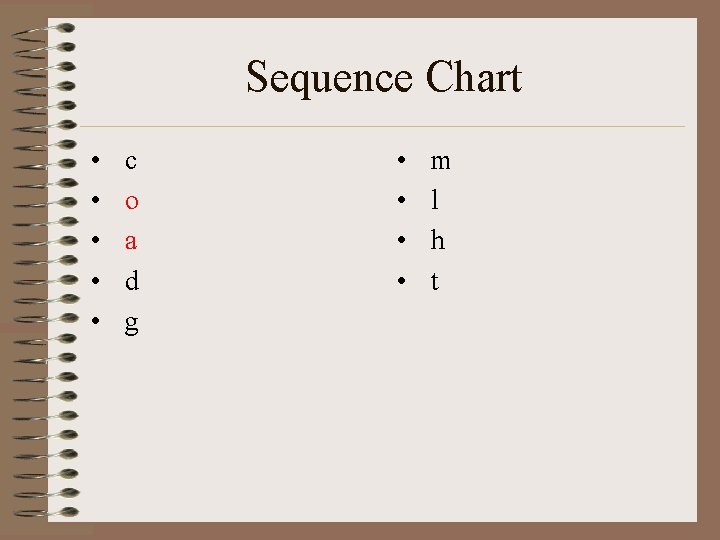Click the bullet beside red letter "a"
720x540 pixels.
tap(92, 242)
